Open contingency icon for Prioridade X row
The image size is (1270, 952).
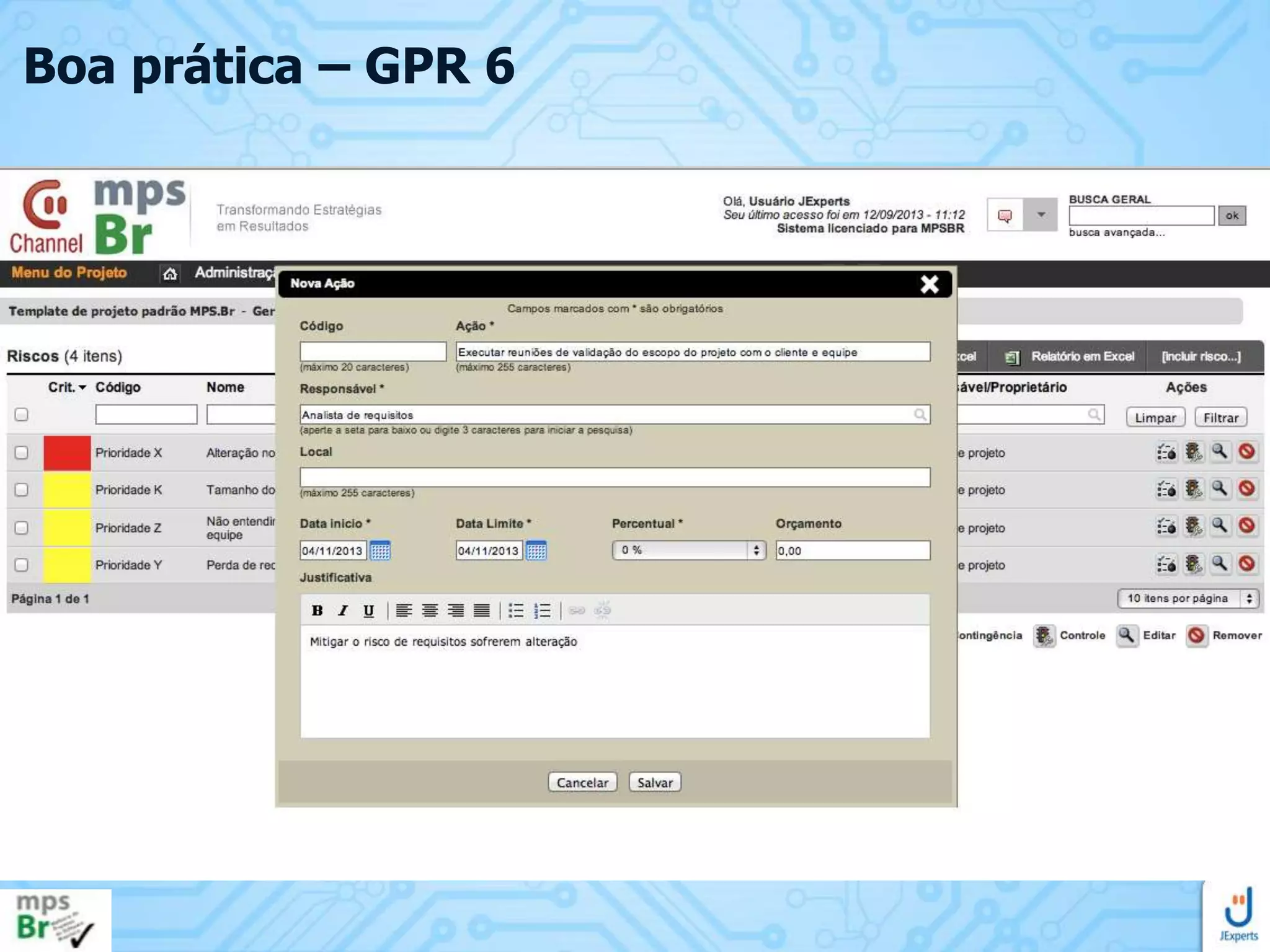pyautogui.click(x=1166, y=452)
